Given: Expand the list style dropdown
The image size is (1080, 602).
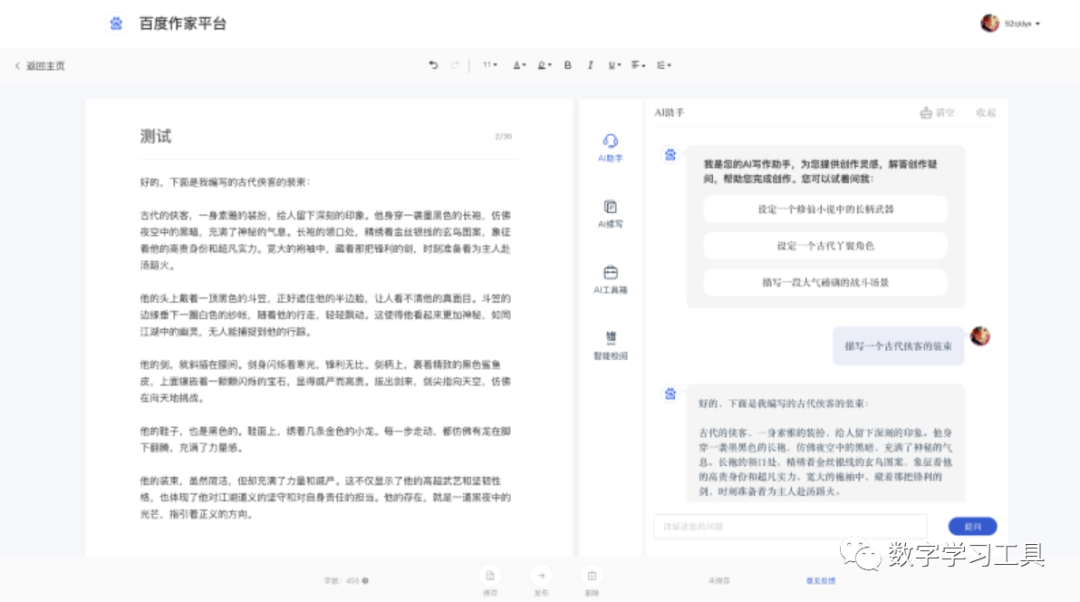Looking at the screenshot, I should tap(663, 65).
